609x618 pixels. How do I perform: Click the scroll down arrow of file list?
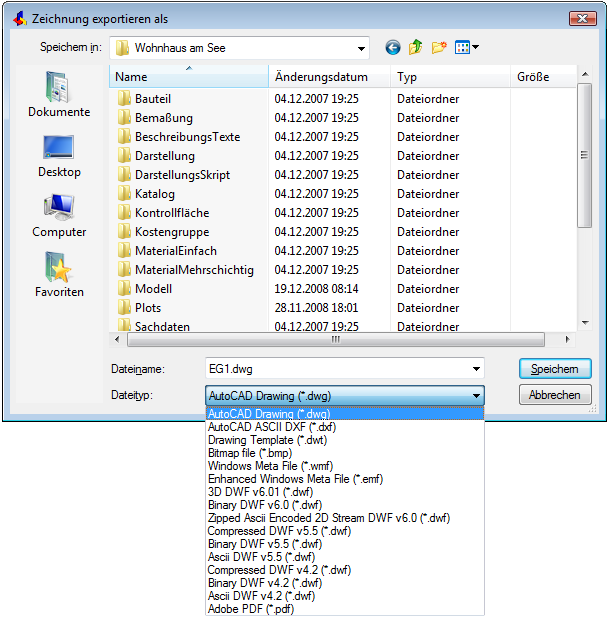[585, 323]
